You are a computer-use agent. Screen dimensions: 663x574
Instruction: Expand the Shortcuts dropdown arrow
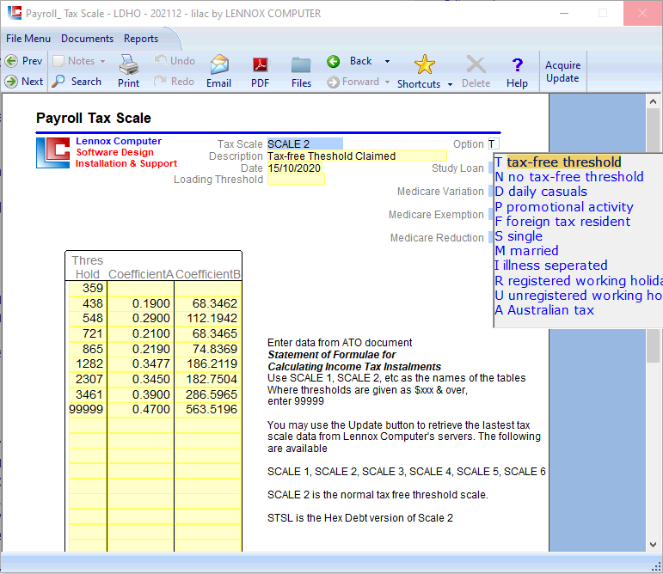[450, 84]
